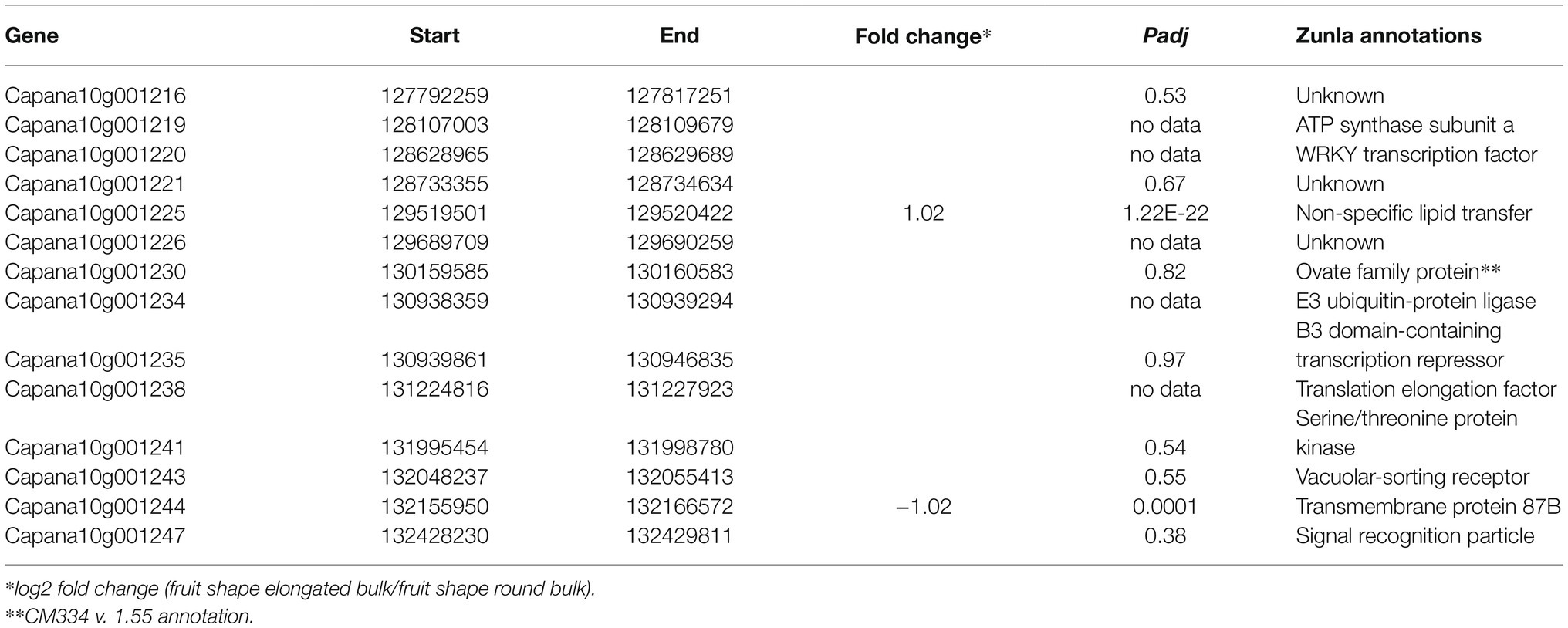Select gene Capana10g001225 cell
This screenshot has height=628, width=1568.
(96, 213)
